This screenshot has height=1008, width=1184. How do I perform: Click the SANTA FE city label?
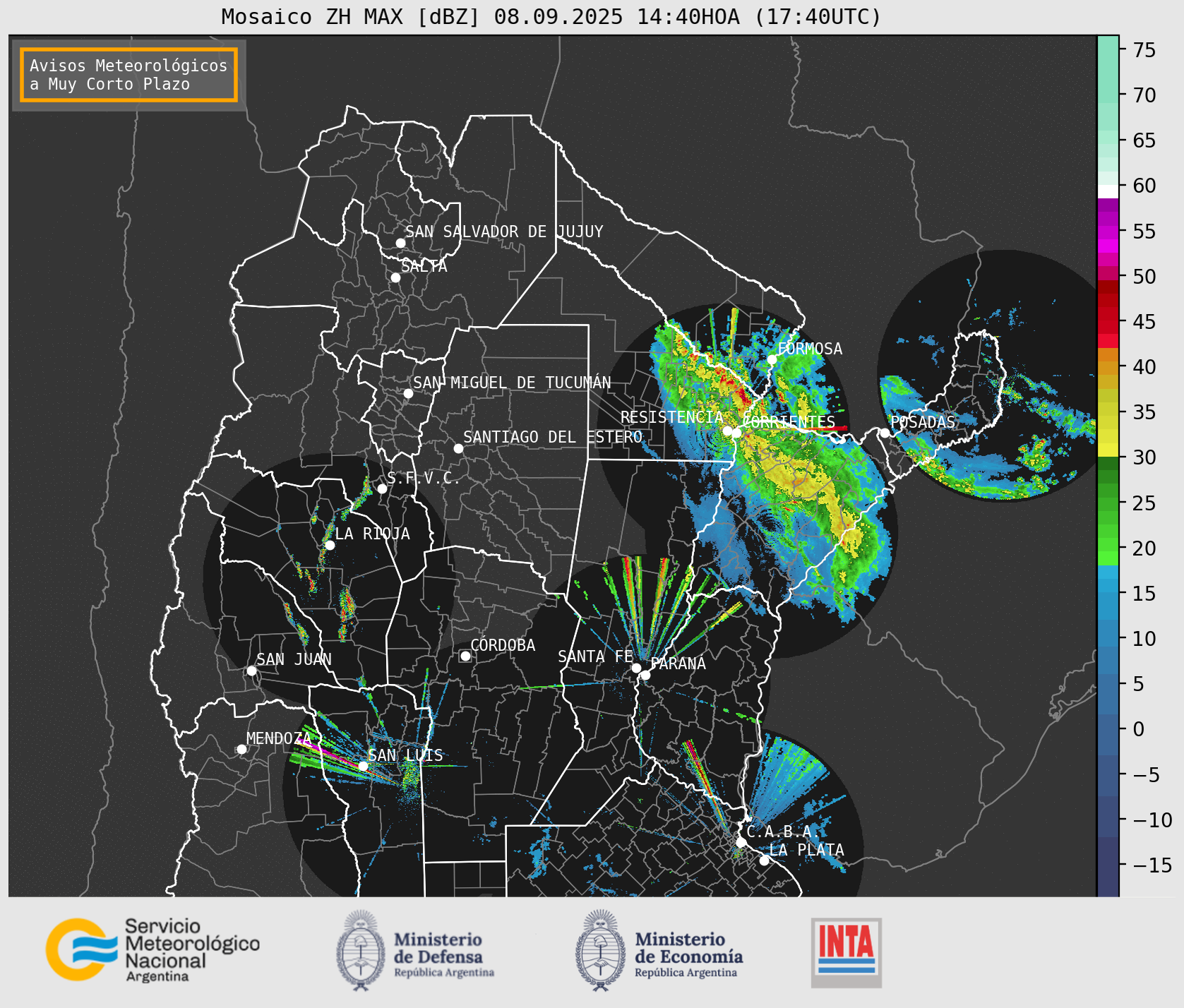(x=595, y=656)
